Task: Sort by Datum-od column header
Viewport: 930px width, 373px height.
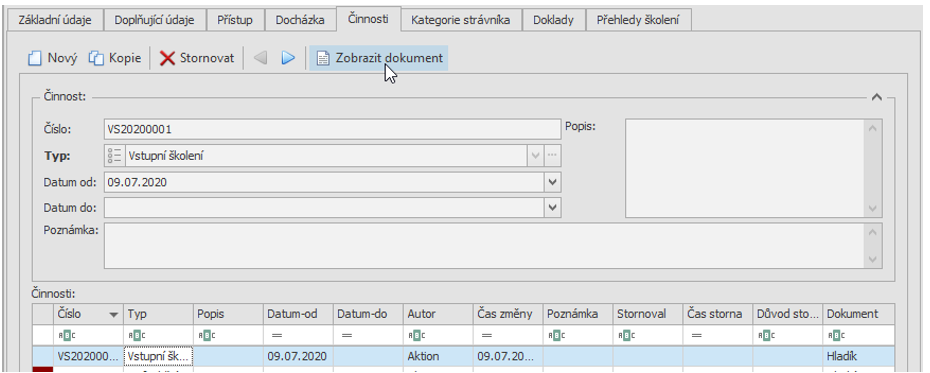Action: coord(298,314)
